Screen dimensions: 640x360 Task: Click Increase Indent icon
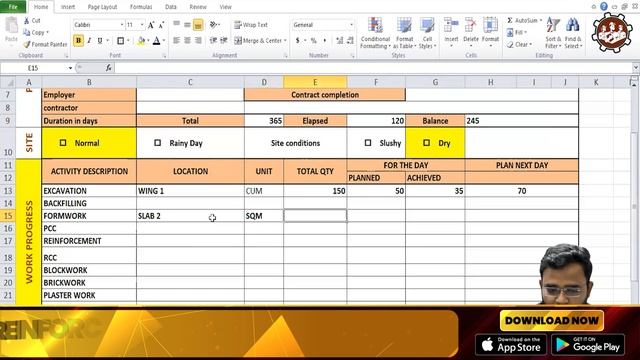point(224,40)
